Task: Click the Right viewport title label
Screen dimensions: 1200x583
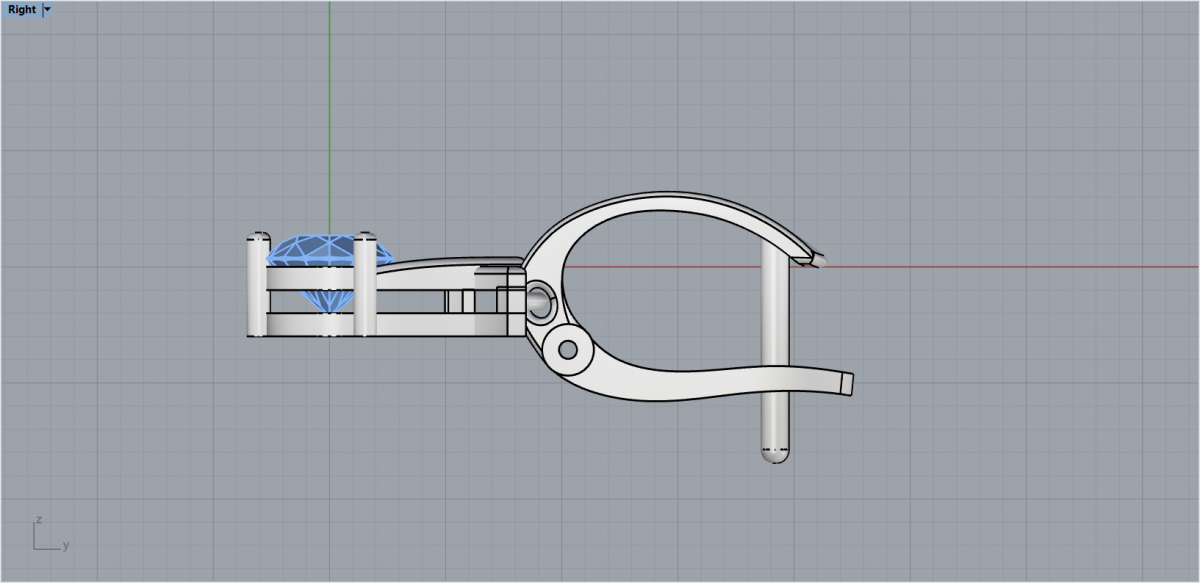Action: point(21,9)
